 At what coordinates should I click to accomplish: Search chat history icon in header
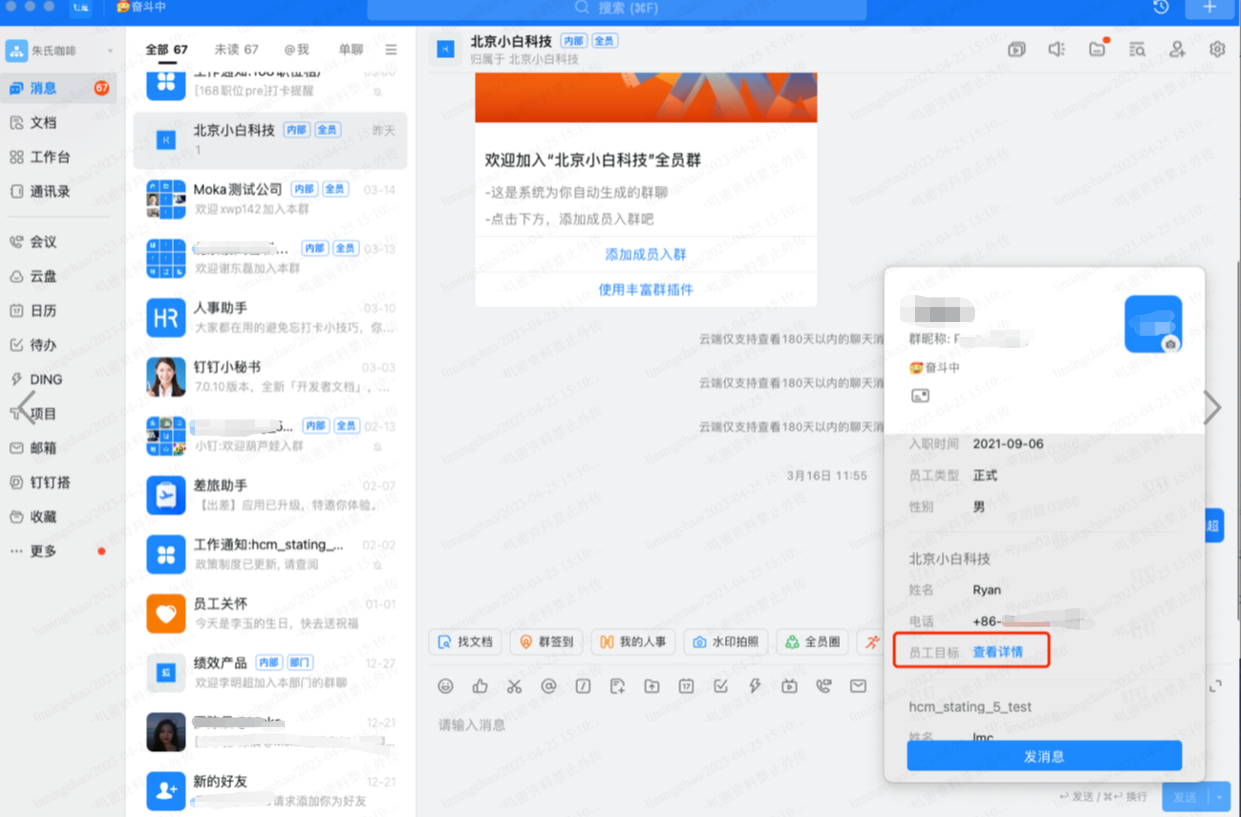[1137, 49]
